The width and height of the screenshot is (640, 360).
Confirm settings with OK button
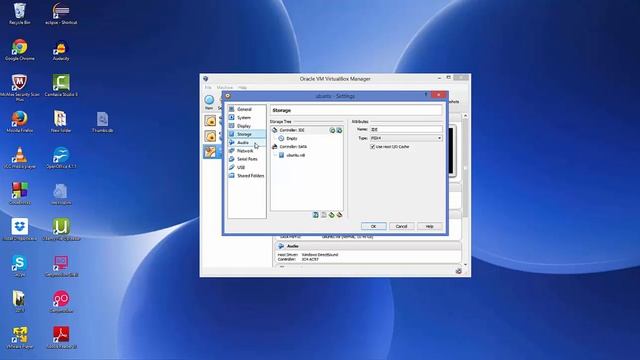click(x=373, y=227)
